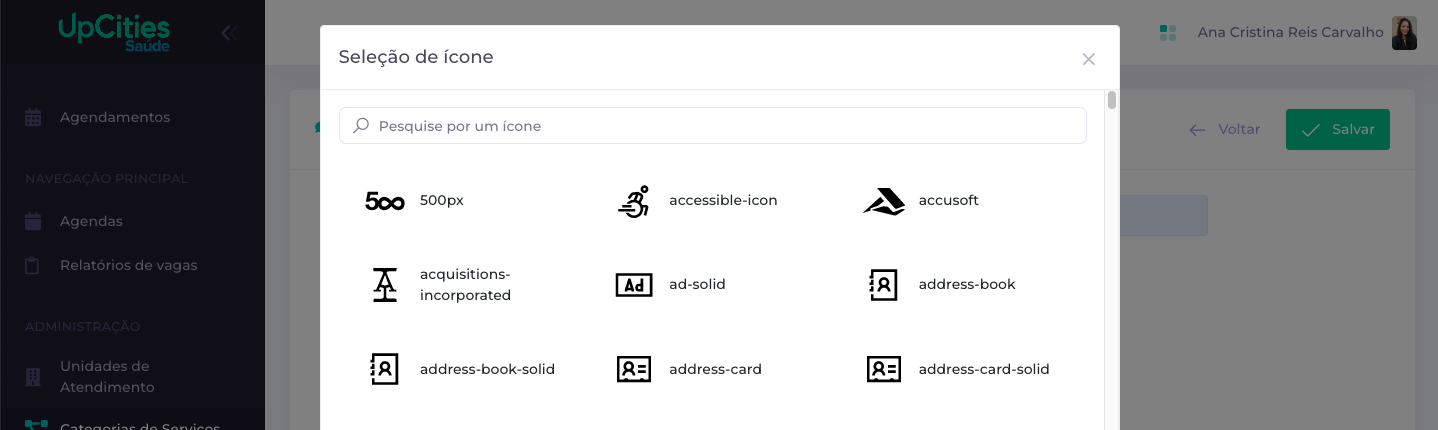Click the magnifier icon in search box
Viewport: 1438px width, 430px height.
[362, 126]
